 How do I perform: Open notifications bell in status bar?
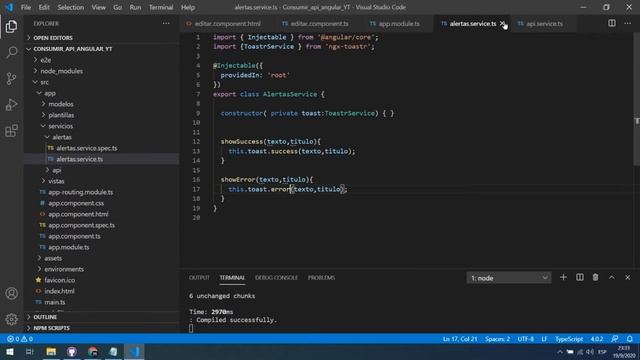pyautogui.click(x=630, y=339)
